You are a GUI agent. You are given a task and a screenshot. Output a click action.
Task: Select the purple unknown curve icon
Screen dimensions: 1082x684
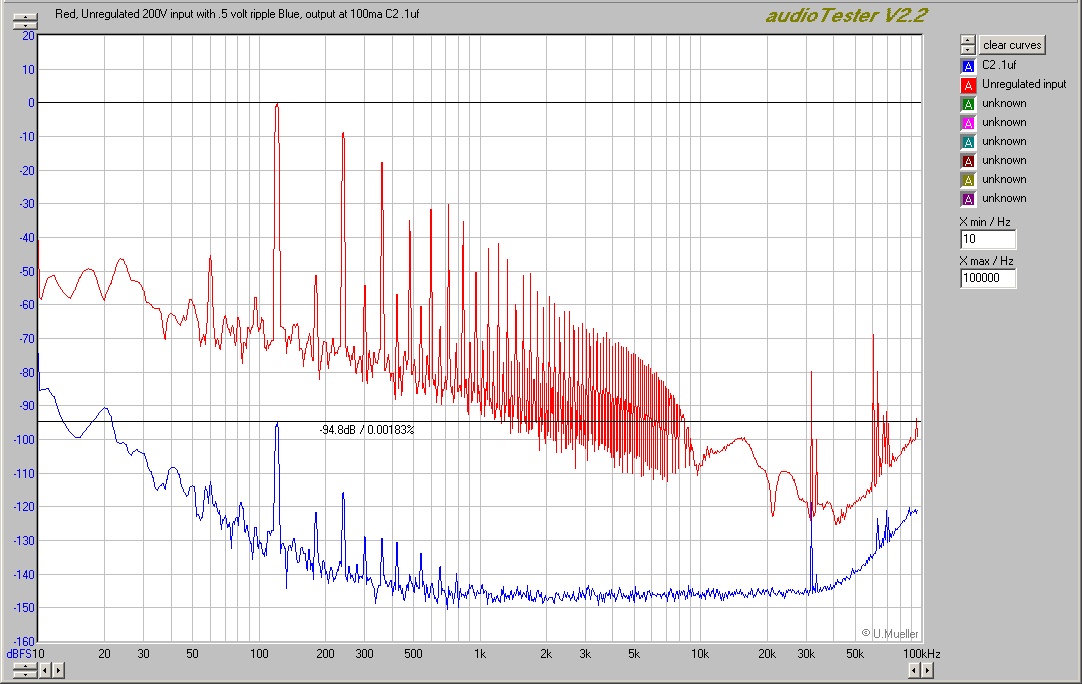tap(967, 198)
